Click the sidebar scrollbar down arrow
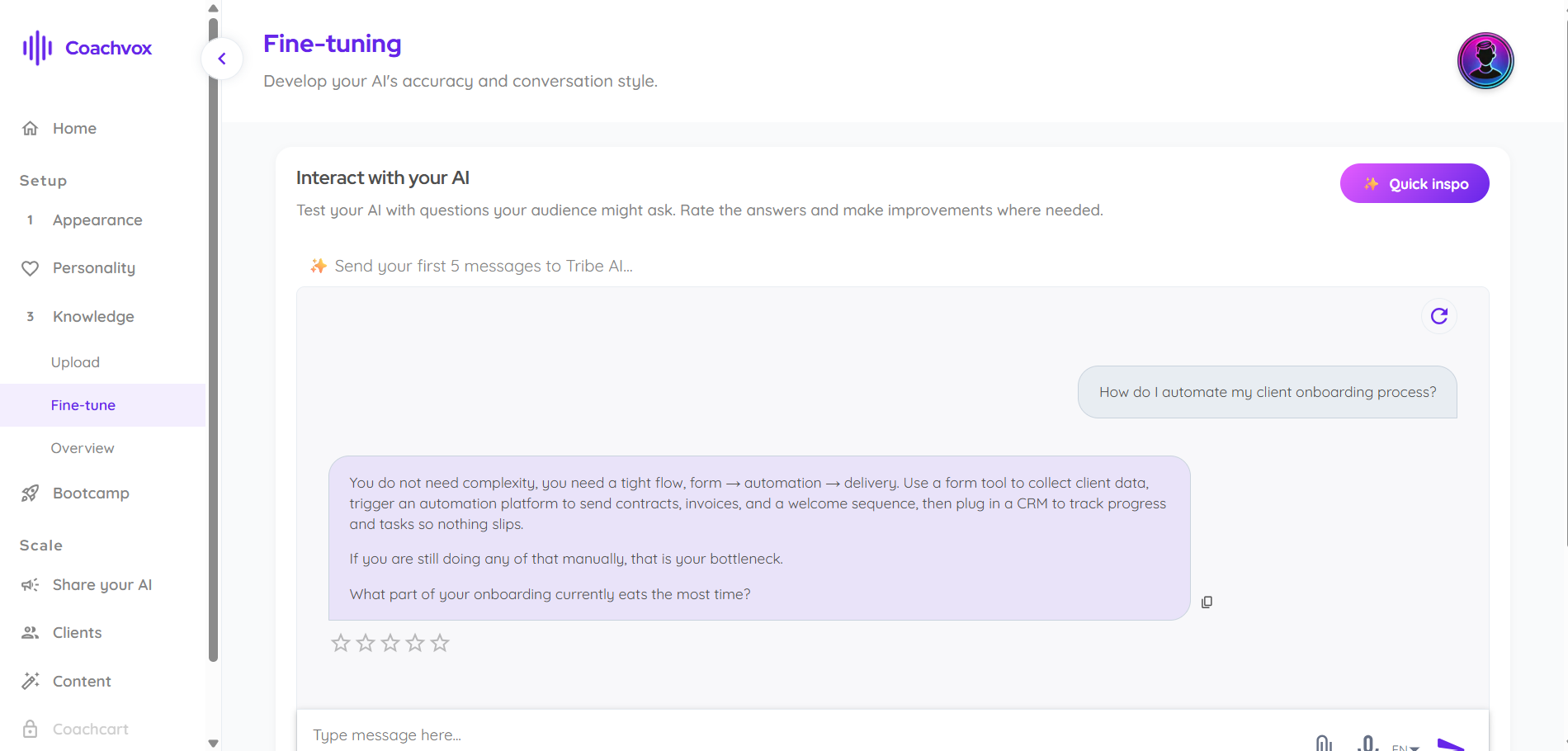Viewport: 1568px width, 751px height. (214, 743)
